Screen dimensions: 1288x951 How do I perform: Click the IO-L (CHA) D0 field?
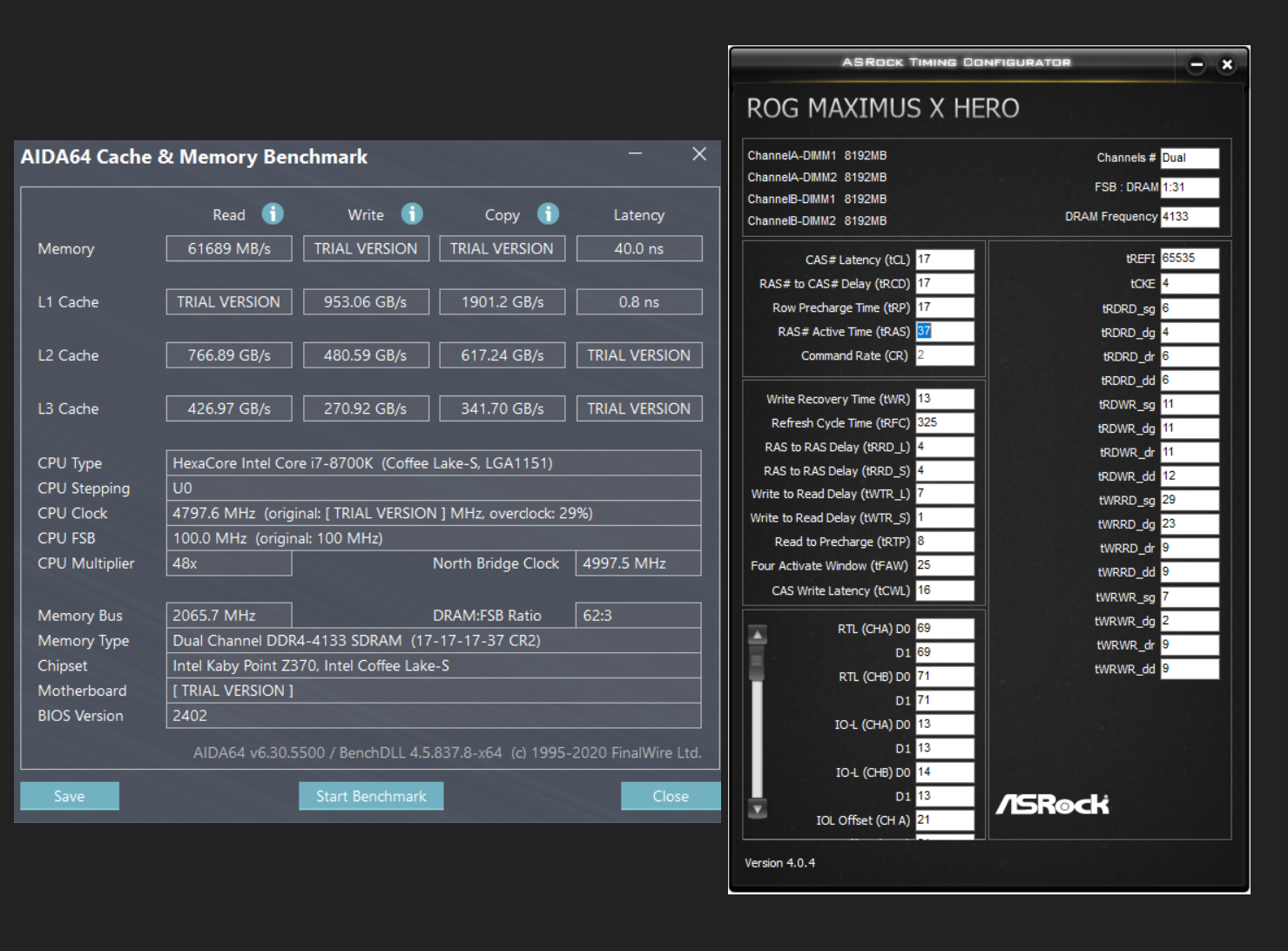pos(945,725)
